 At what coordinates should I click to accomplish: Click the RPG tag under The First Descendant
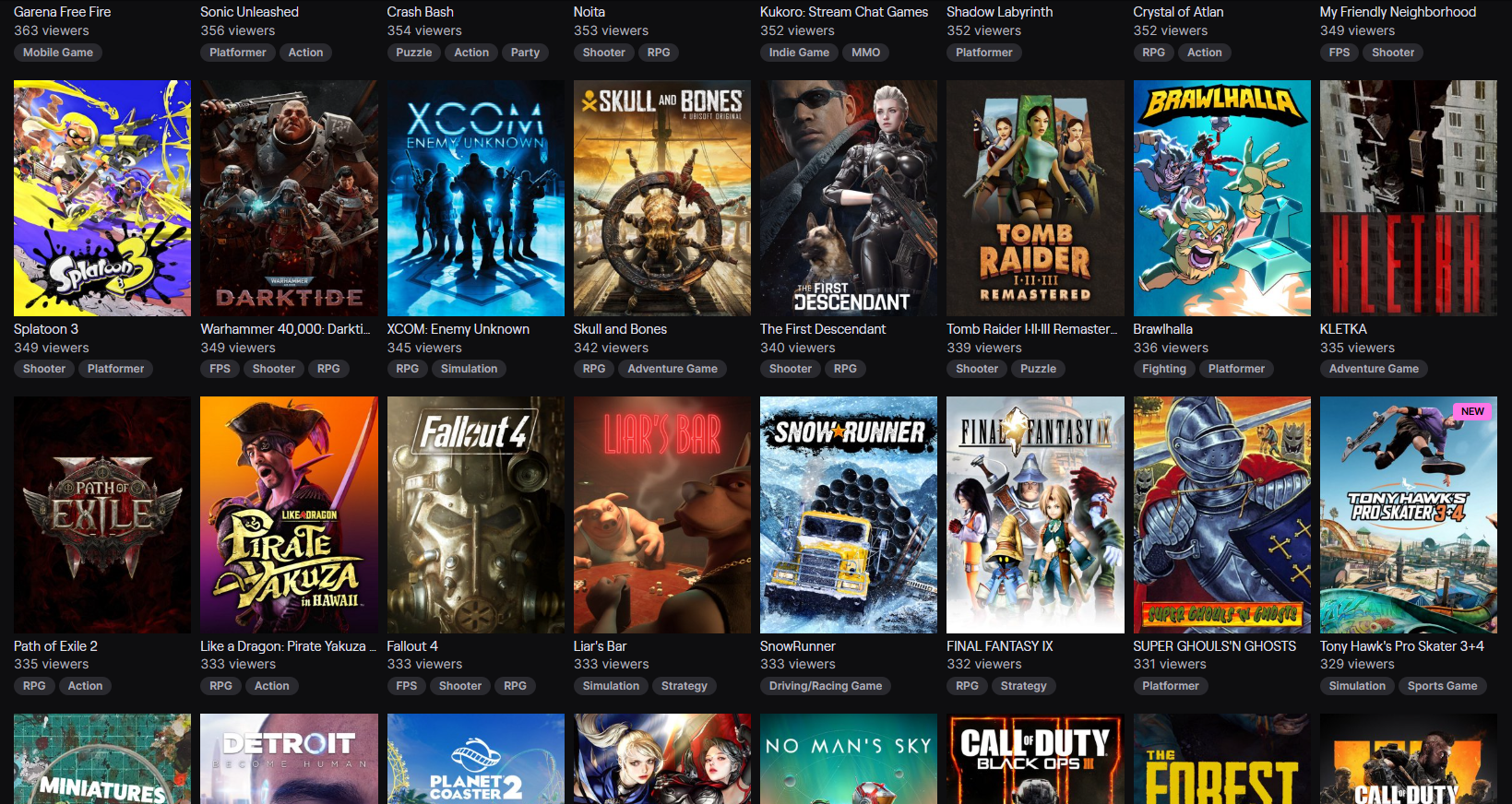click(845, 369)
